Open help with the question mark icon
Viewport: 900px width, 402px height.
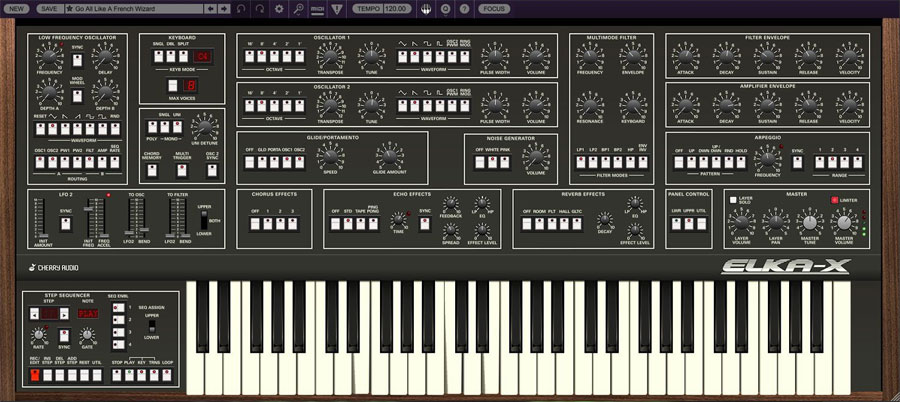click(464, 9)
